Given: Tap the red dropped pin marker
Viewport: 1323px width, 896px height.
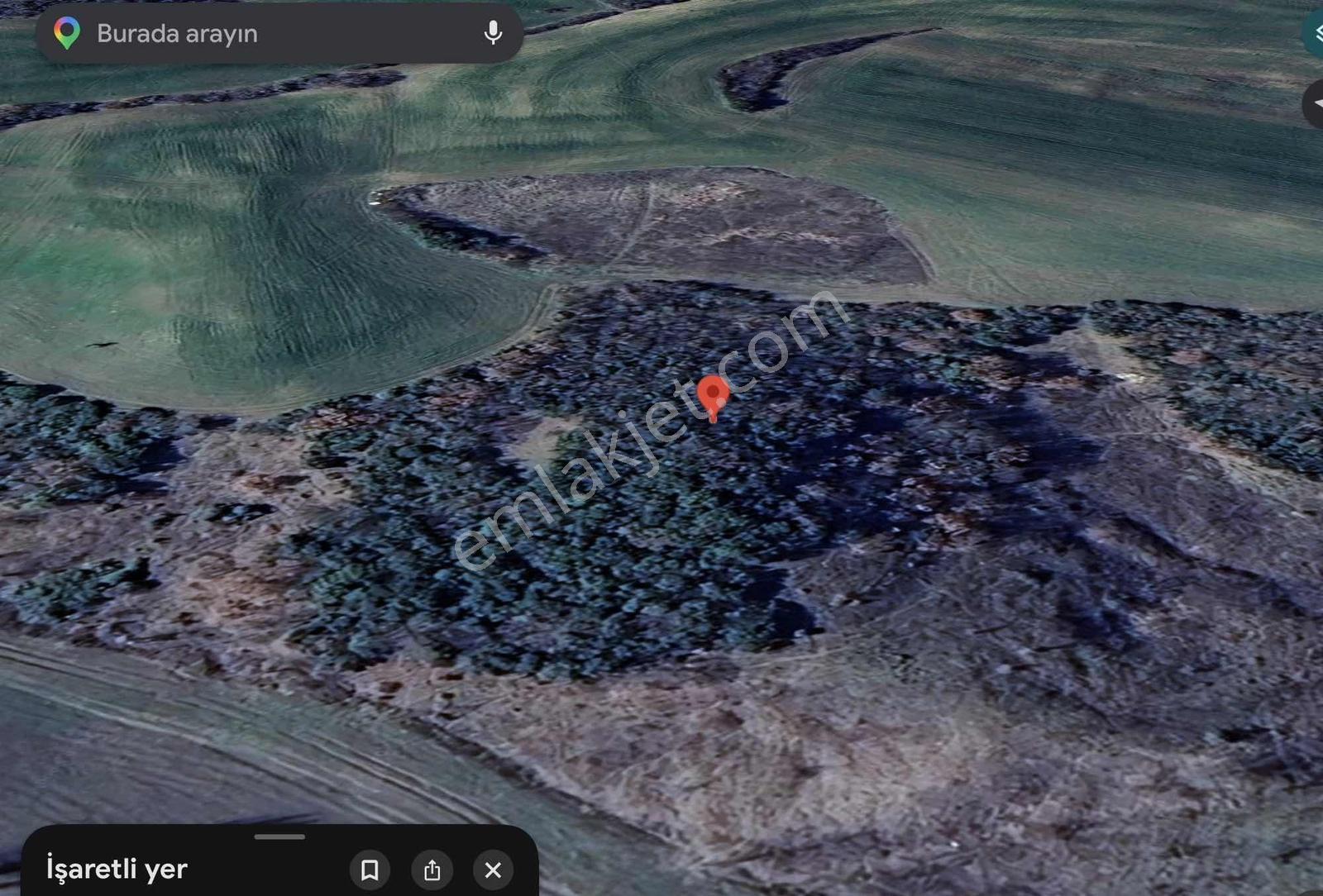Looking at the screenshot, I should point(714,398).
